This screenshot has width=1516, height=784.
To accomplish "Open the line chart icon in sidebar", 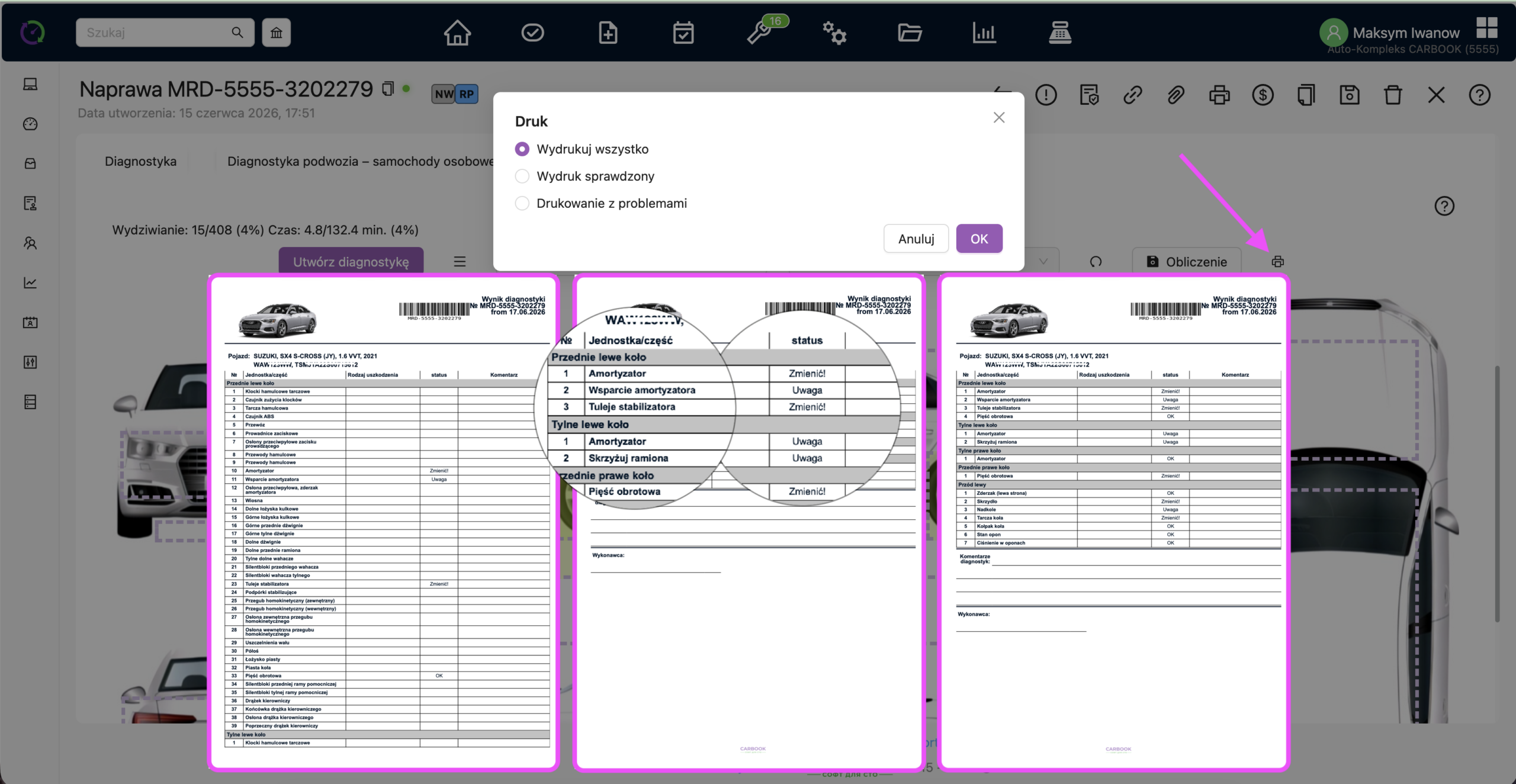I will click(30, 282).
